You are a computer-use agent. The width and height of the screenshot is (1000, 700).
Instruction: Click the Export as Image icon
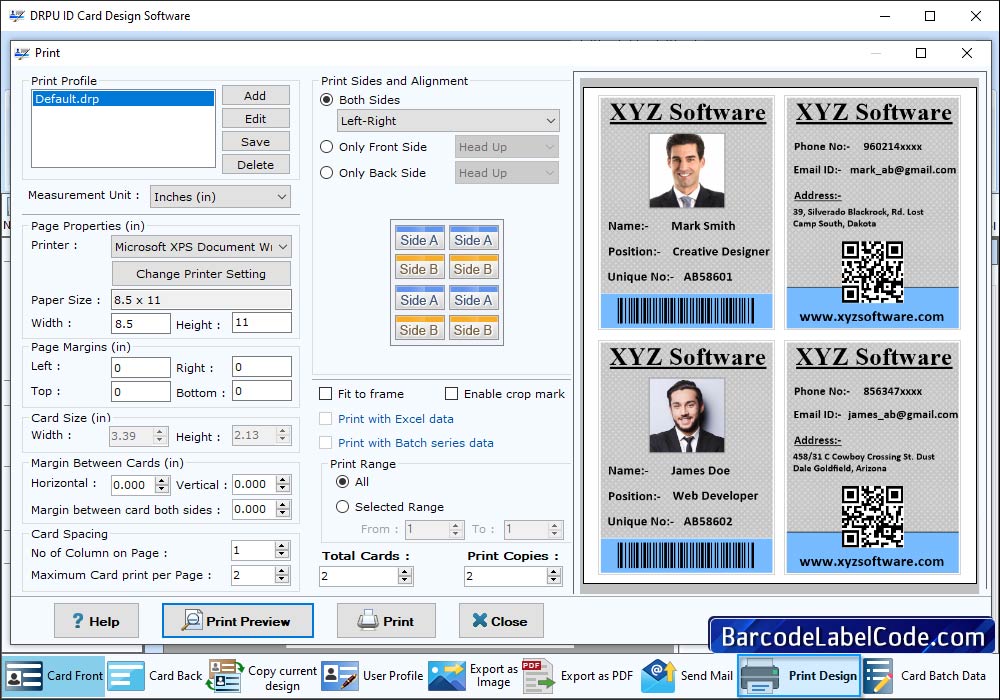(x=446, y=676)
